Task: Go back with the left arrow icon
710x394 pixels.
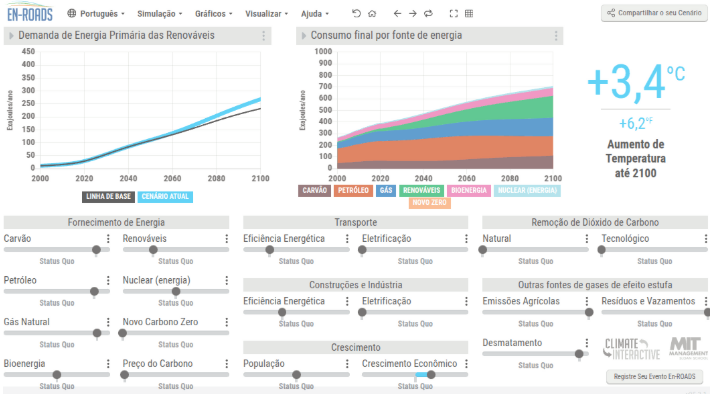Action: (x=397, y=14)
